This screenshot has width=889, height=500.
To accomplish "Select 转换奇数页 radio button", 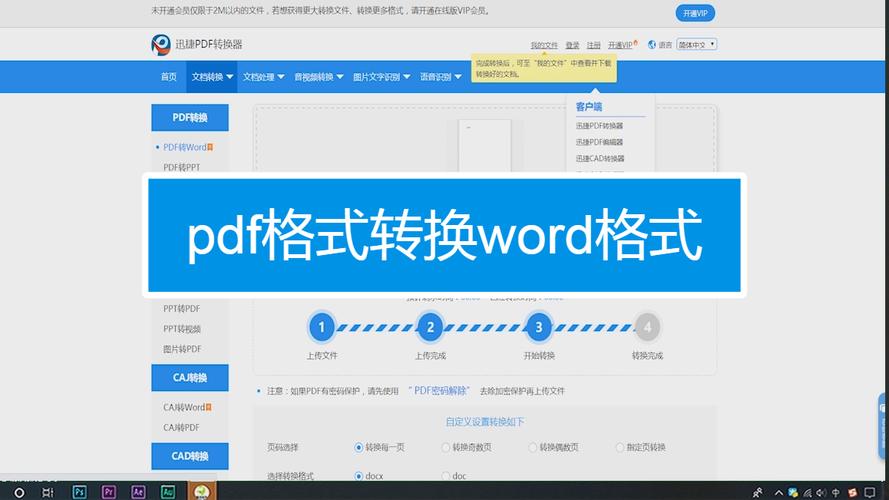I will tap(446, 447).
